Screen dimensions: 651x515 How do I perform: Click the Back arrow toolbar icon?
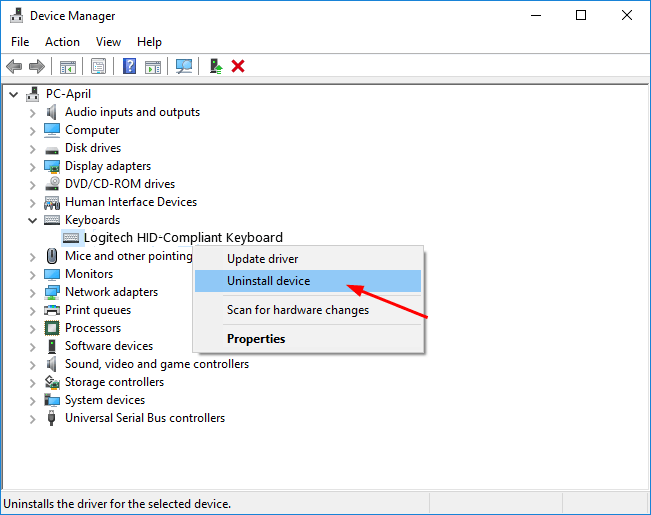click(14, 66)
